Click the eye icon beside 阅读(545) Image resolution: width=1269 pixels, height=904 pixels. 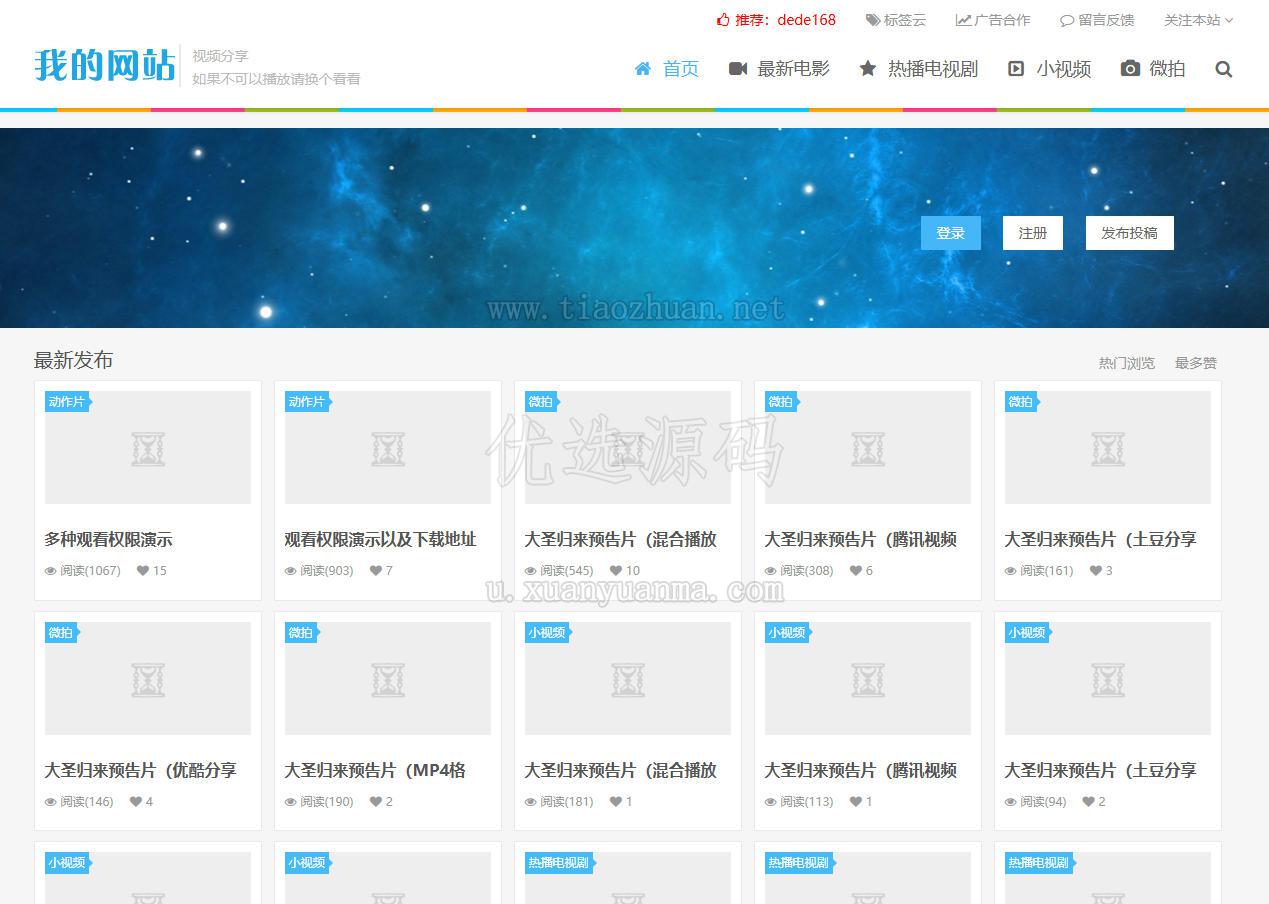(x=531, y=571)
